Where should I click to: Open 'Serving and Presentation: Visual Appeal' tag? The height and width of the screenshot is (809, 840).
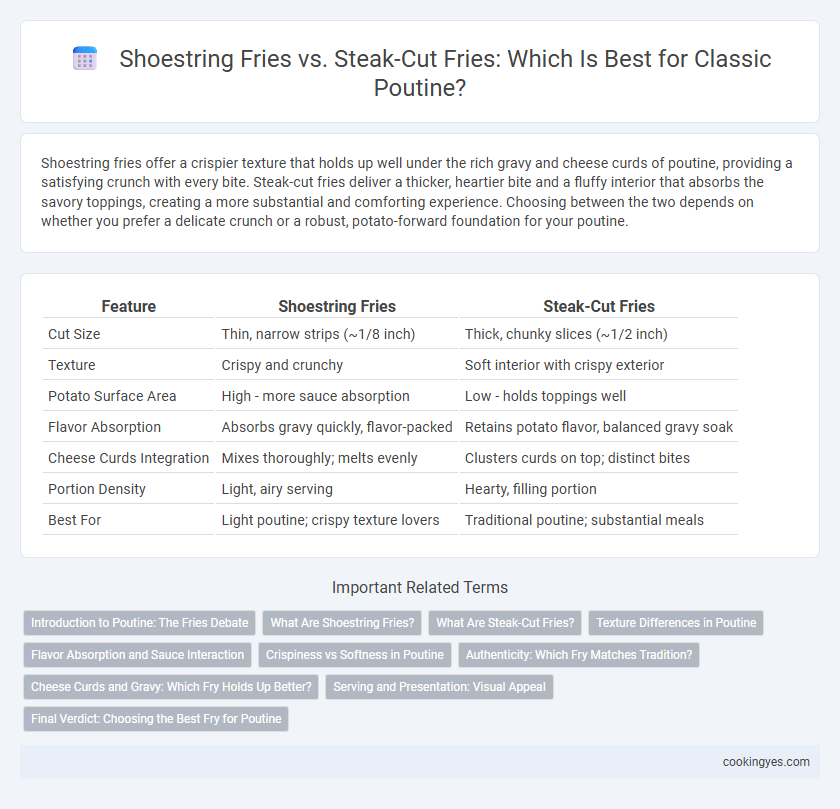click(439, 687)
